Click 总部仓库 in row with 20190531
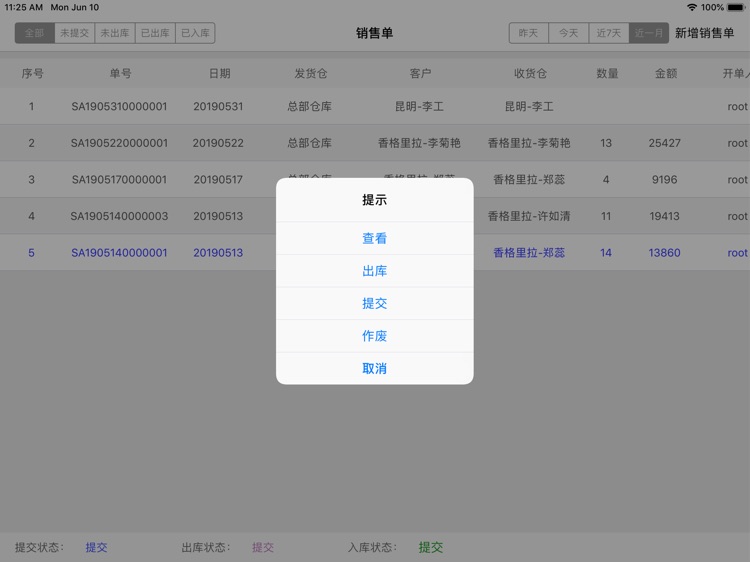 (x=309, y=106)
